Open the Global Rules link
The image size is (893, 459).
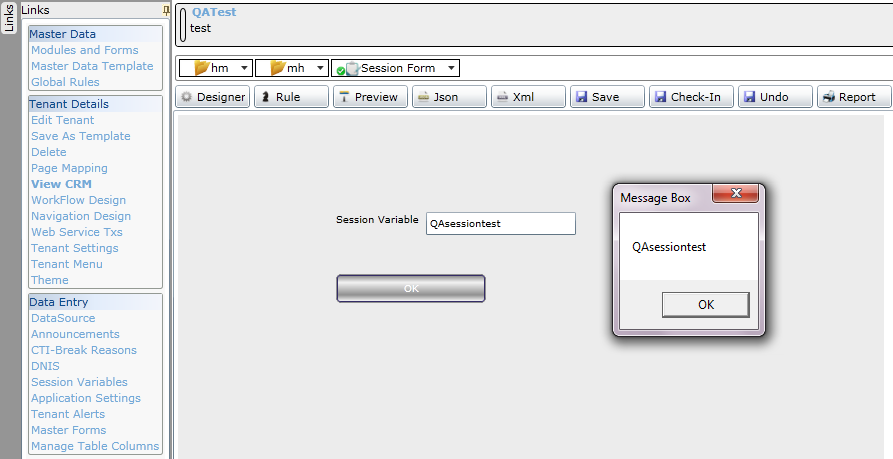click(x=65, y=82)
